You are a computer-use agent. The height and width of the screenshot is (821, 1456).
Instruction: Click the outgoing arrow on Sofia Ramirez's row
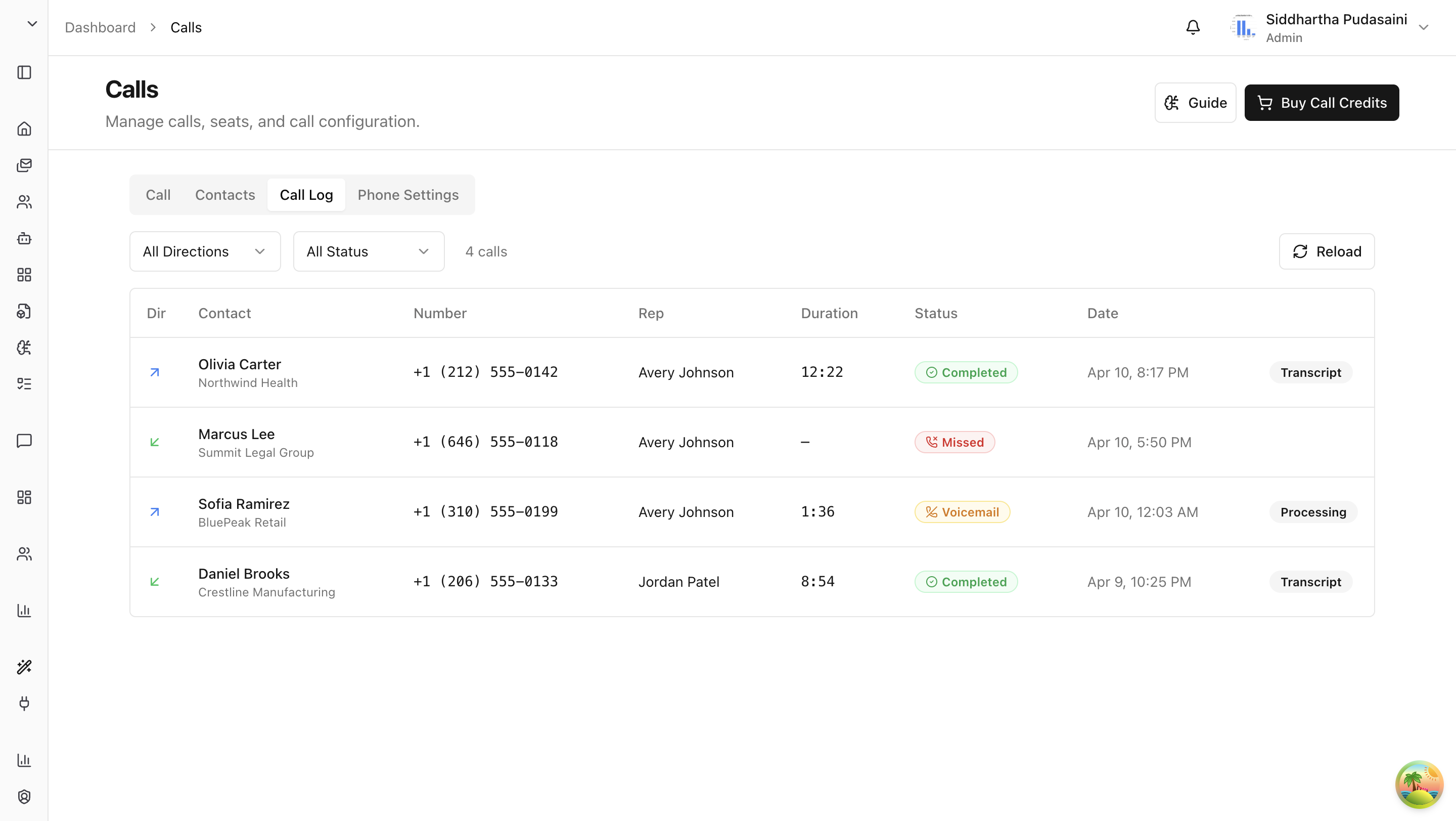click(x=154, y=512)
